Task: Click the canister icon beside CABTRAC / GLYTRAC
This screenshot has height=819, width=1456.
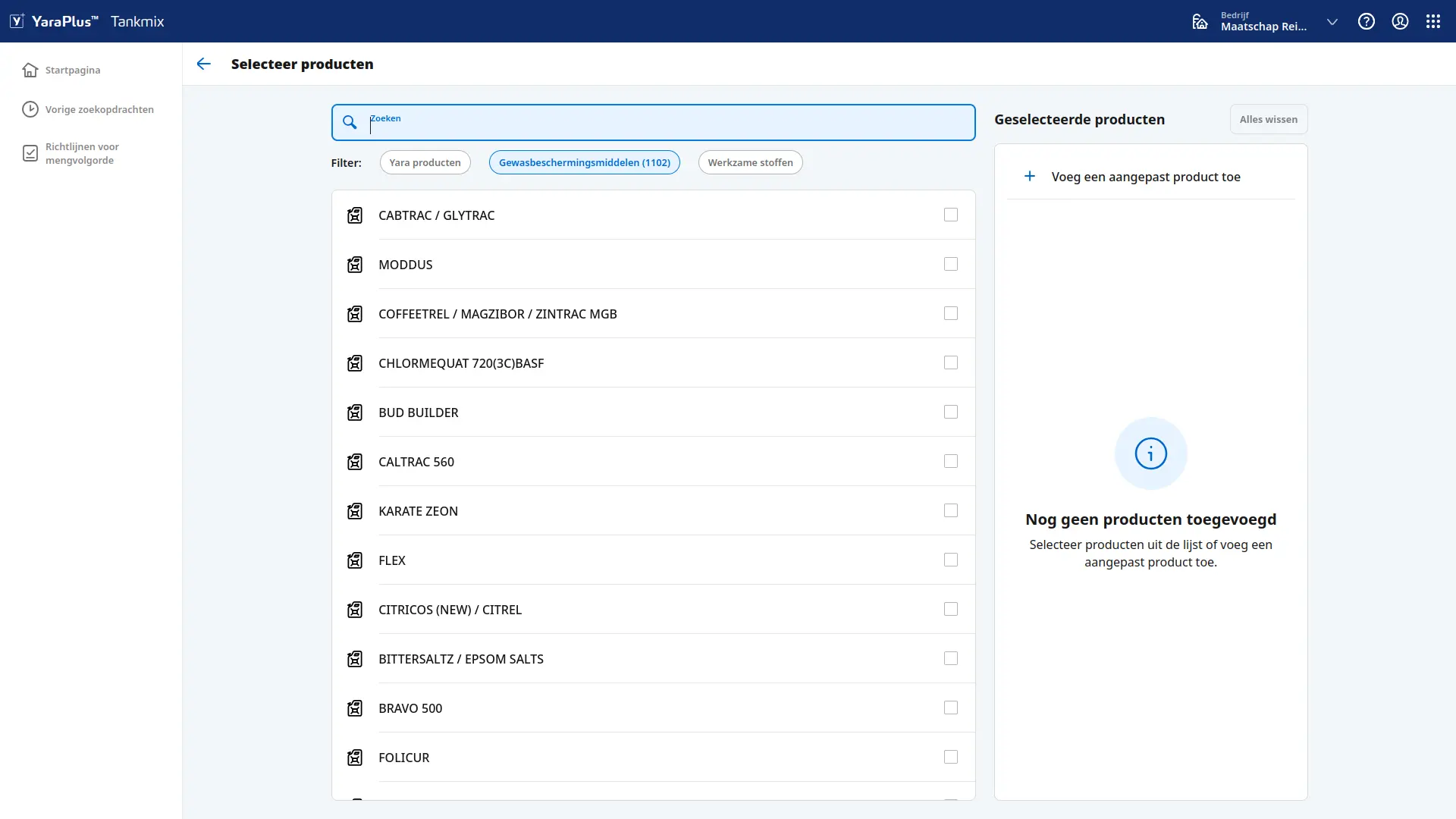Action: tap(355, 215)
